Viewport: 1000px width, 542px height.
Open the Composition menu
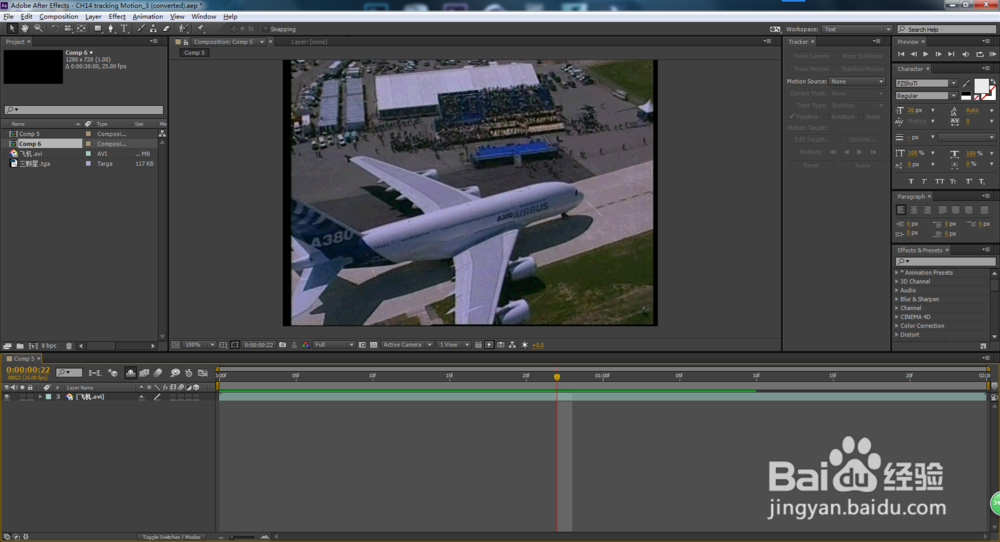pyautogui.click(x=59, y=17)
